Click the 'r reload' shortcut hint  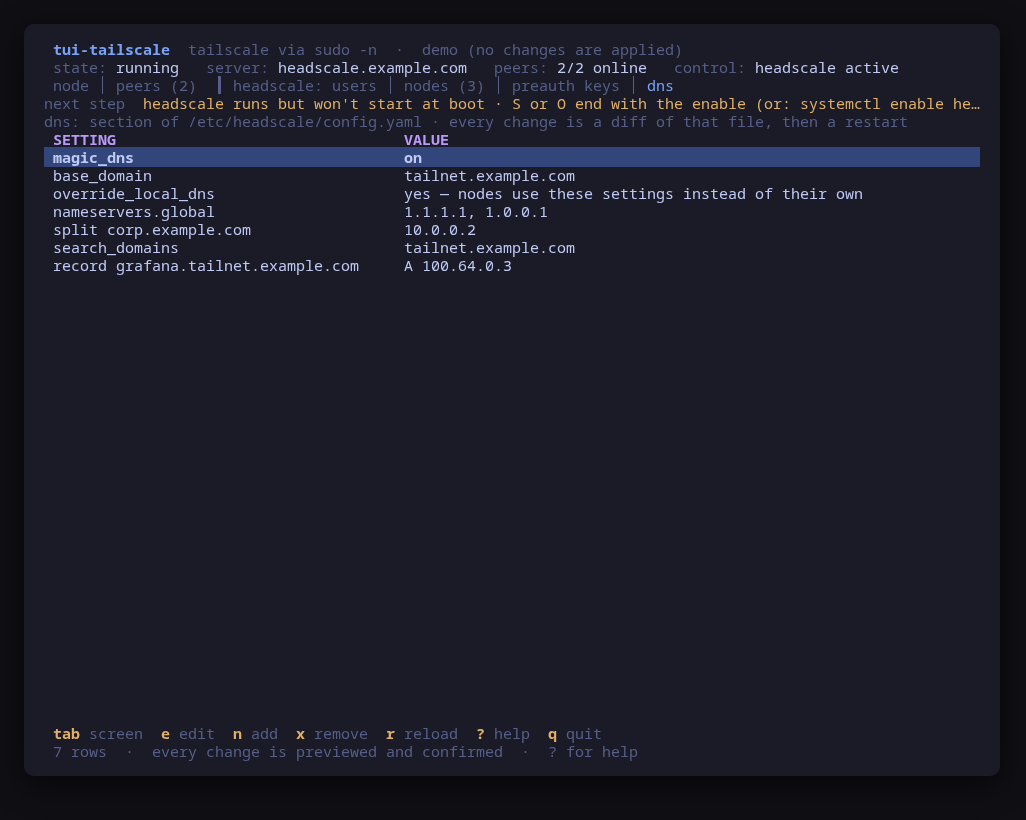click(422, 734)
